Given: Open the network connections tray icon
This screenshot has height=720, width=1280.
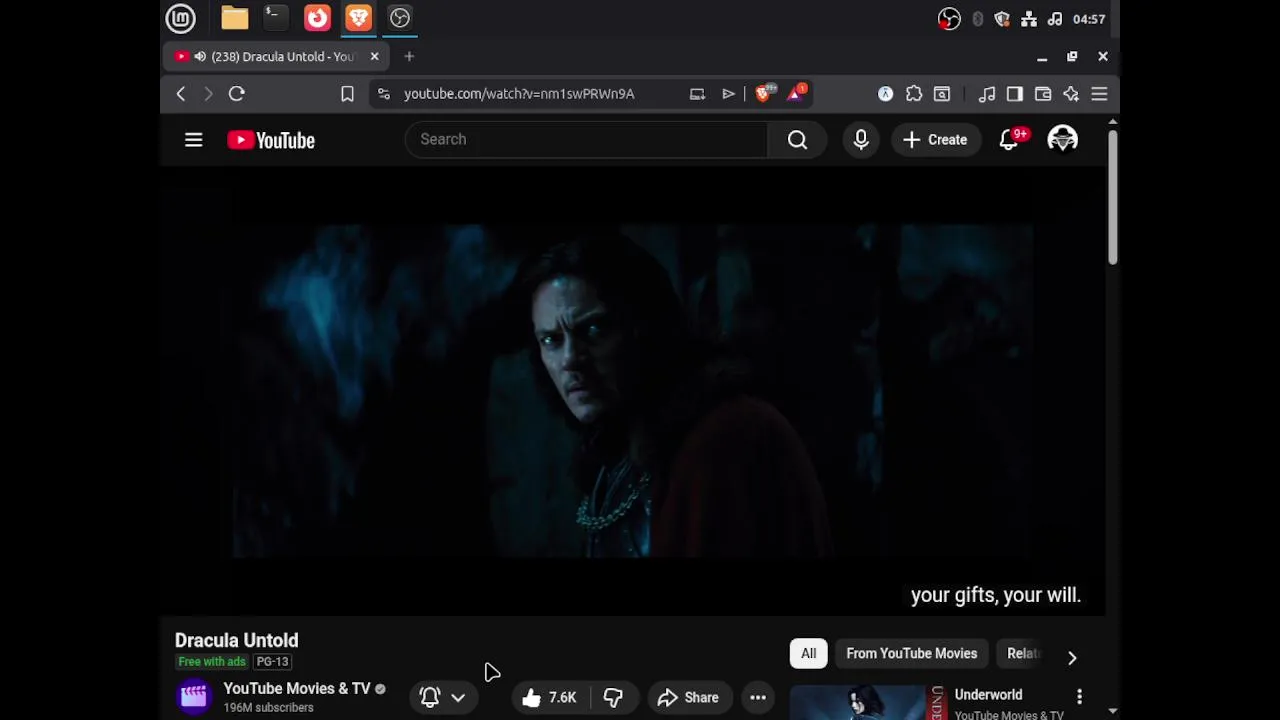Looking at the screenshot, I should (1028, 19).
